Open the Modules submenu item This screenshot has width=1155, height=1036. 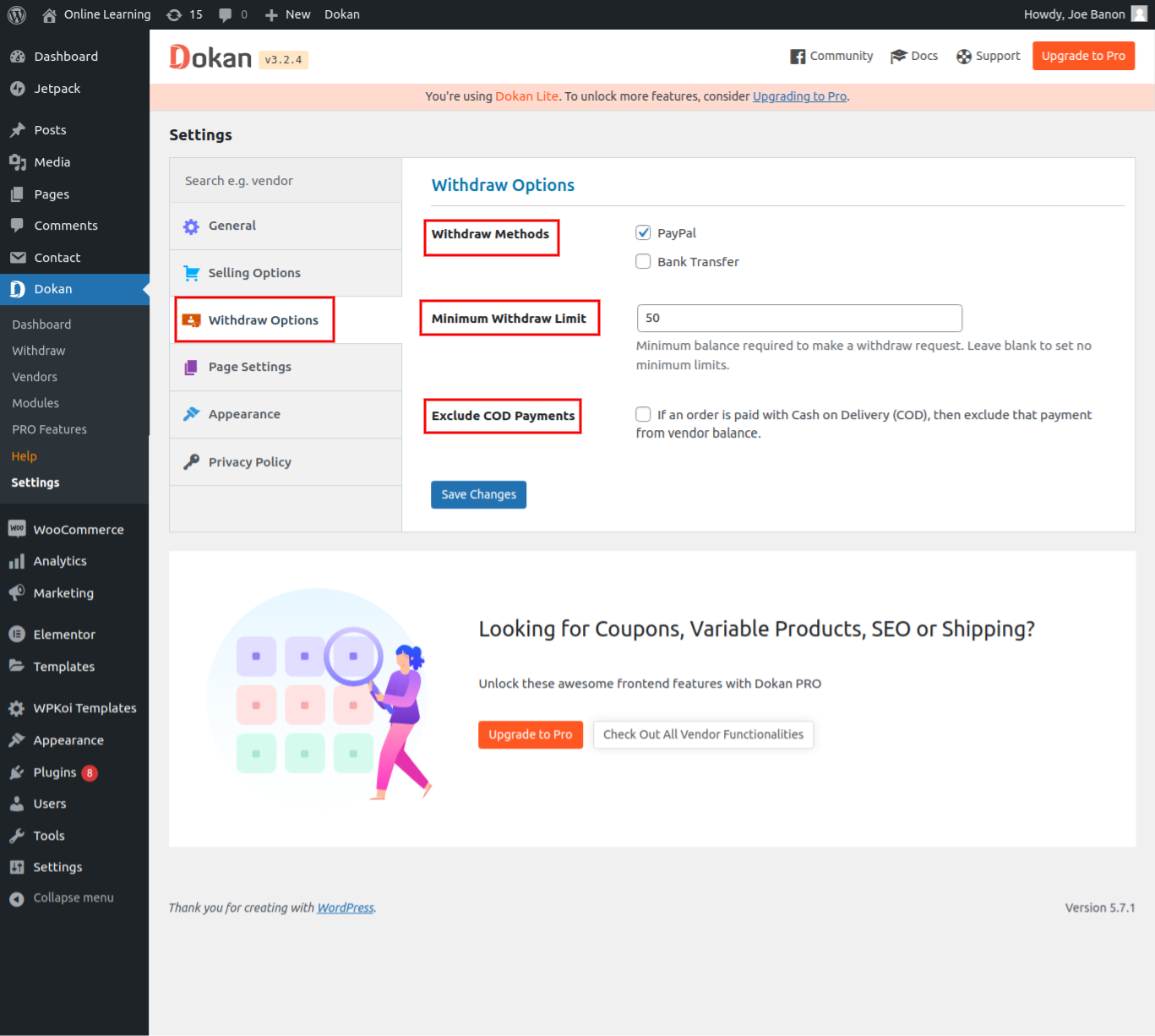click(x=35, y=403)
